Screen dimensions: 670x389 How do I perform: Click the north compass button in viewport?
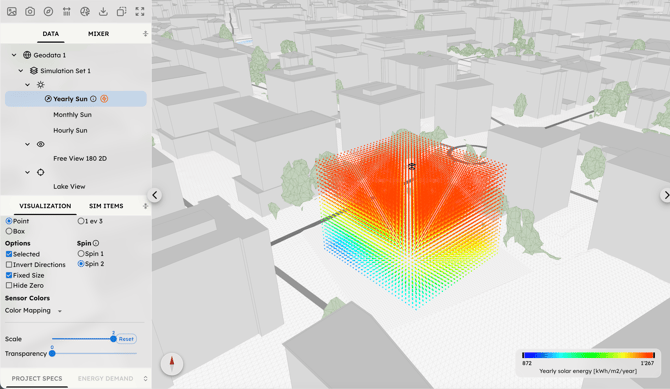172,364
